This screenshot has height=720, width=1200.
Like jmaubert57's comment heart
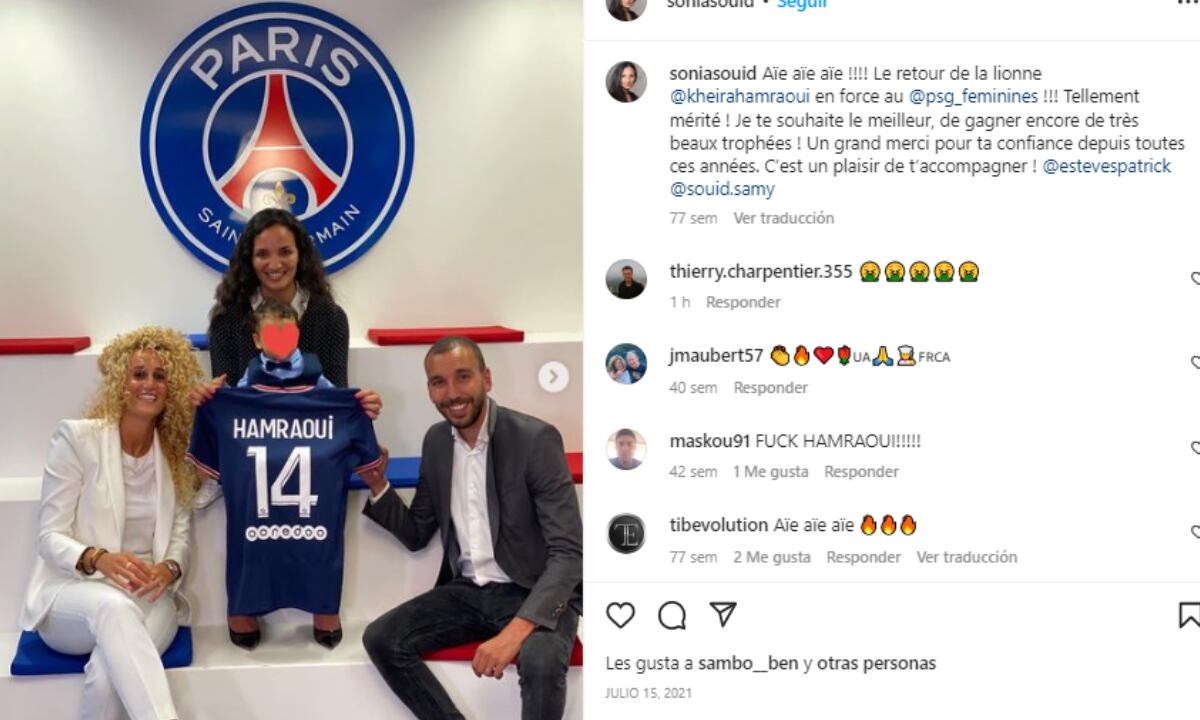point(1195,363)
